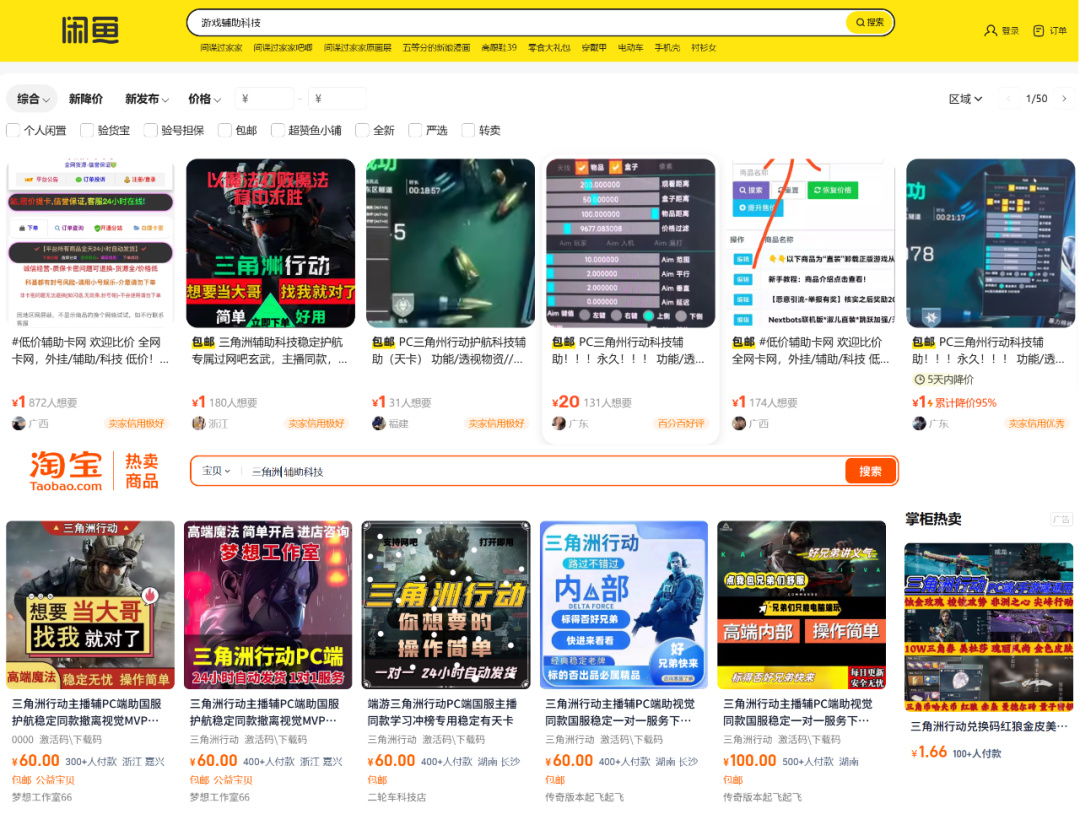
Task: Select hot search term 电动车
Action: coord(630,48)
